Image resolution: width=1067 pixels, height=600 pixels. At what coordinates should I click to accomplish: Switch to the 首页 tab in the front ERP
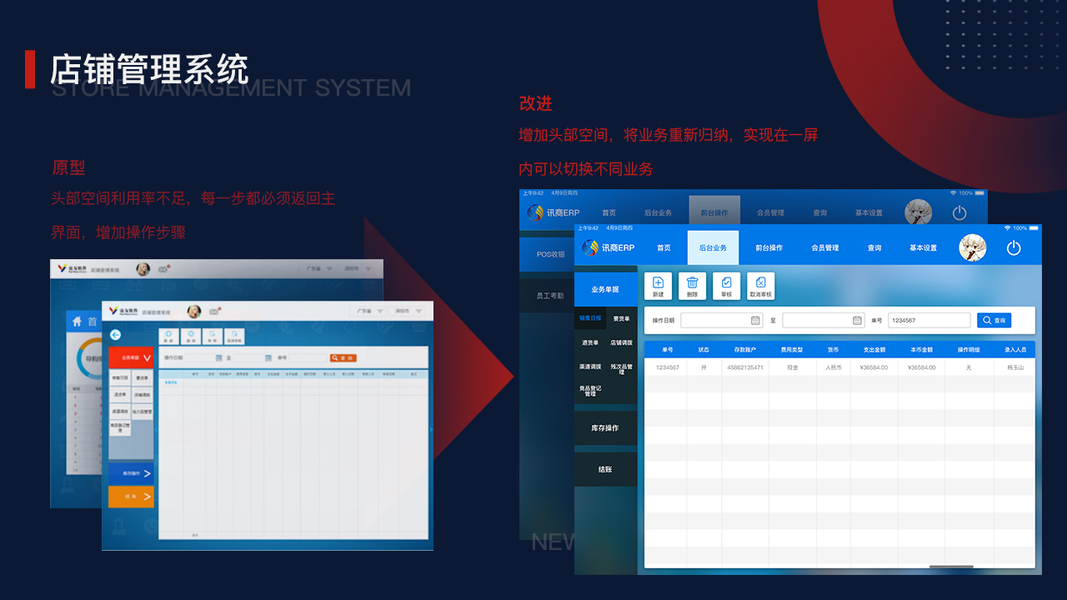tap(663, 248)
